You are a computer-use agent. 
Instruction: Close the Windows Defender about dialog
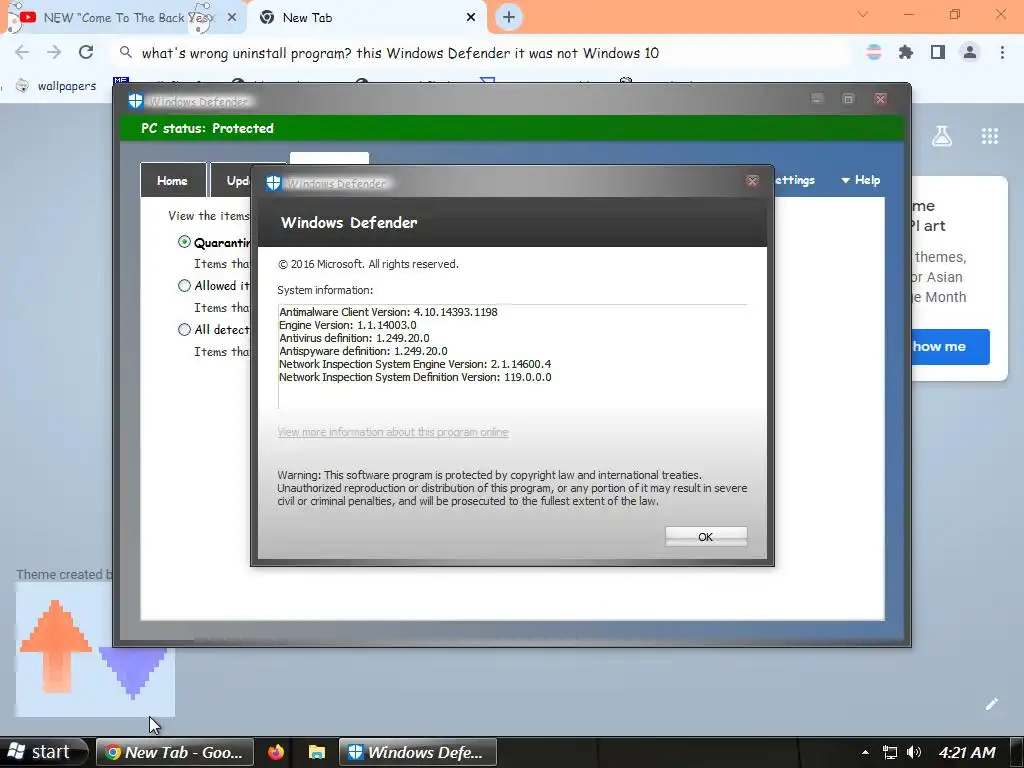click(x=752, y=181)
